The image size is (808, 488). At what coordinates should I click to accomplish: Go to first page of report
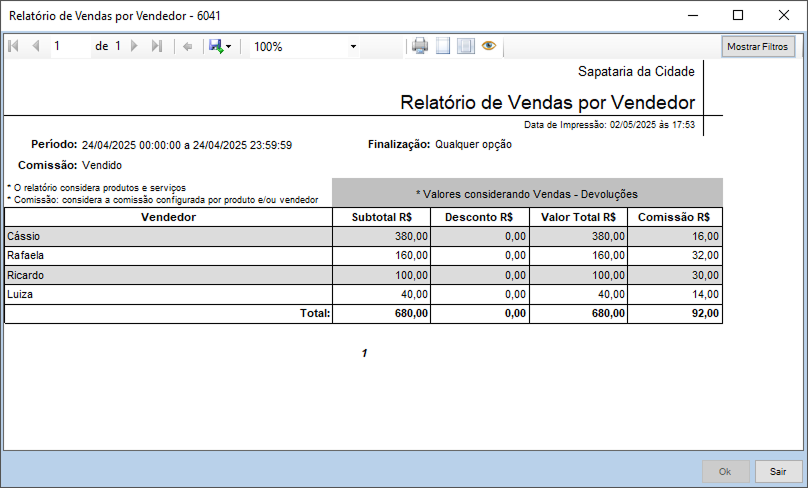[14, 46]
